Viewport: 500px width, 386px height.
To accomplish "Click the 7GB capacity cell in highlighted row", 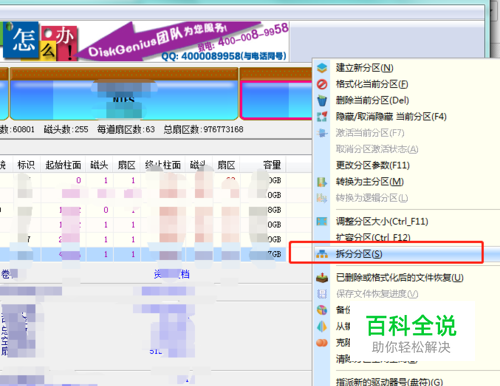I will pyautogui.click(x=274, y=254).
